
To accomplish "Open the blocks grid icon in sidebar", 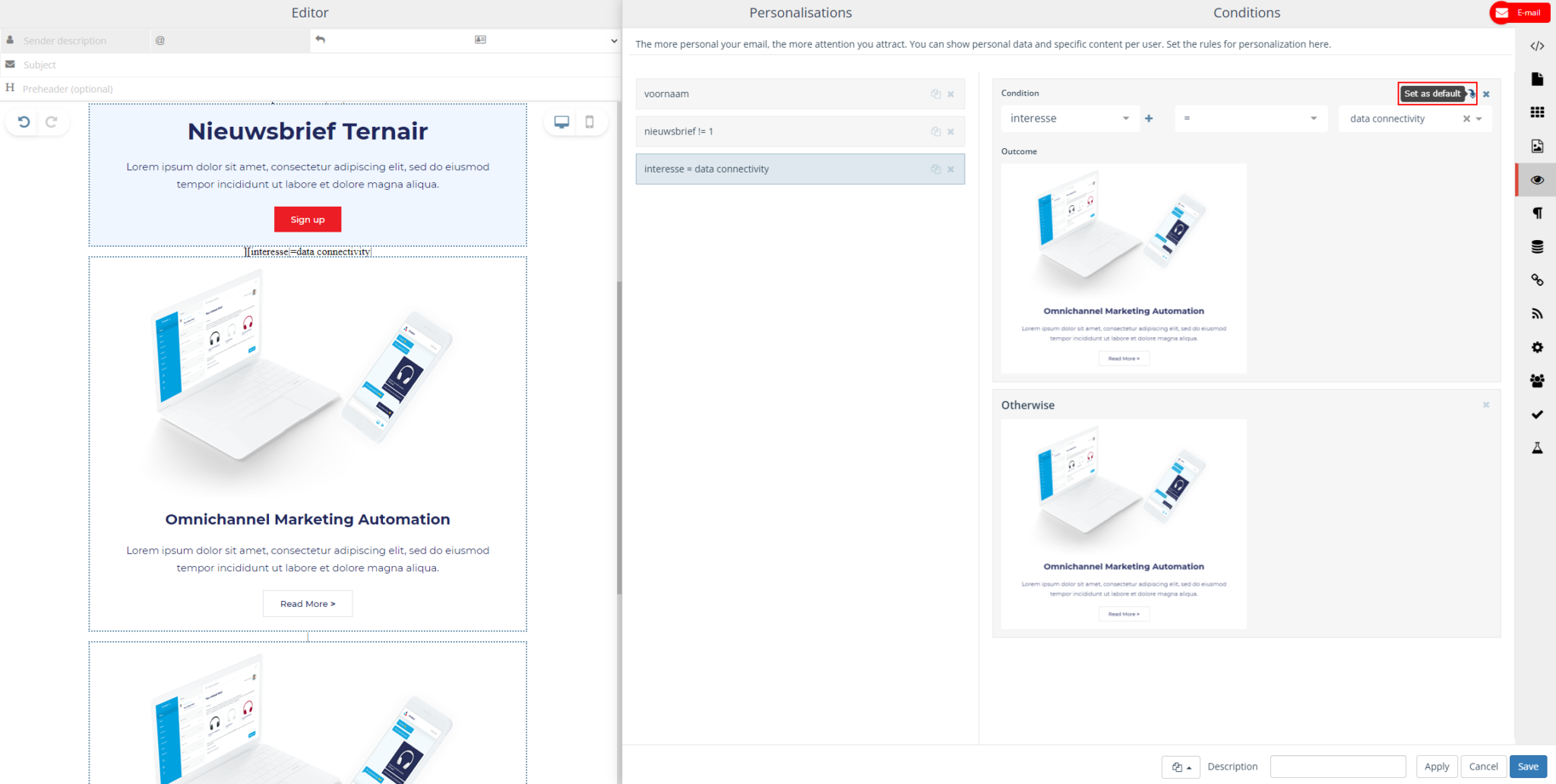I will pos(1537,112).
